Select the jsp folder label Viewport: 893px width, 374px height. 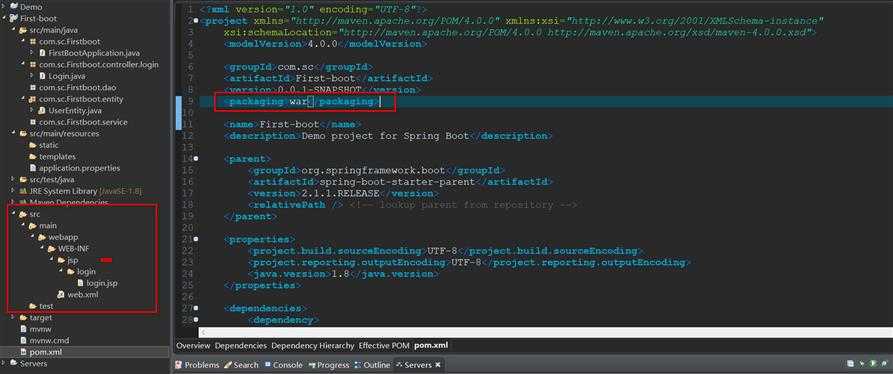(72, 260)
